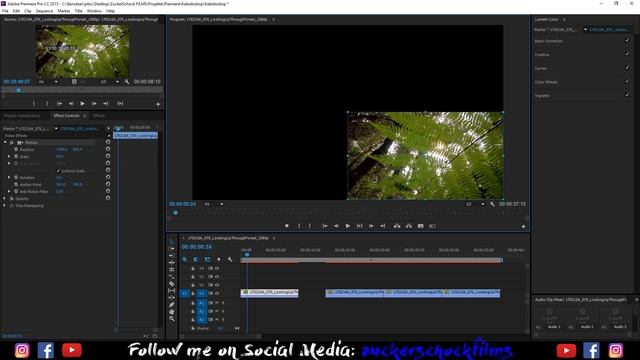The width and height of the screenshot is (640, 360).
Task: Step back one frame in Program monitor
Action: tap(336, 226)
